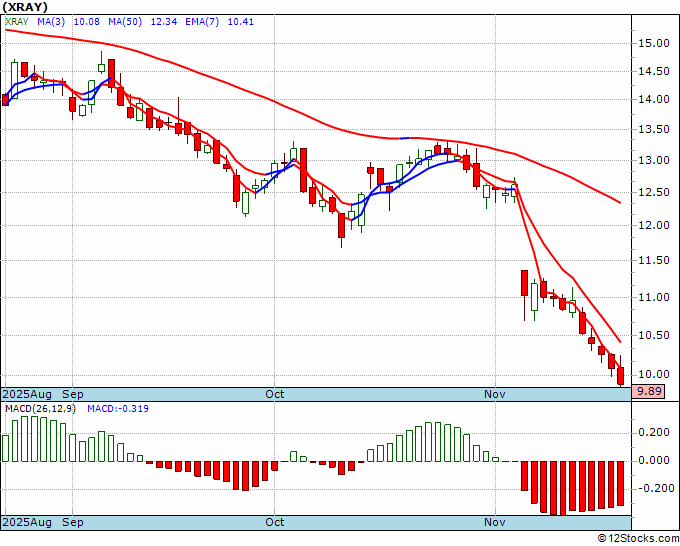Click the MACD(26,12,9) indicator label
This screenshot has height=546, width=680.
pos(40,409)
